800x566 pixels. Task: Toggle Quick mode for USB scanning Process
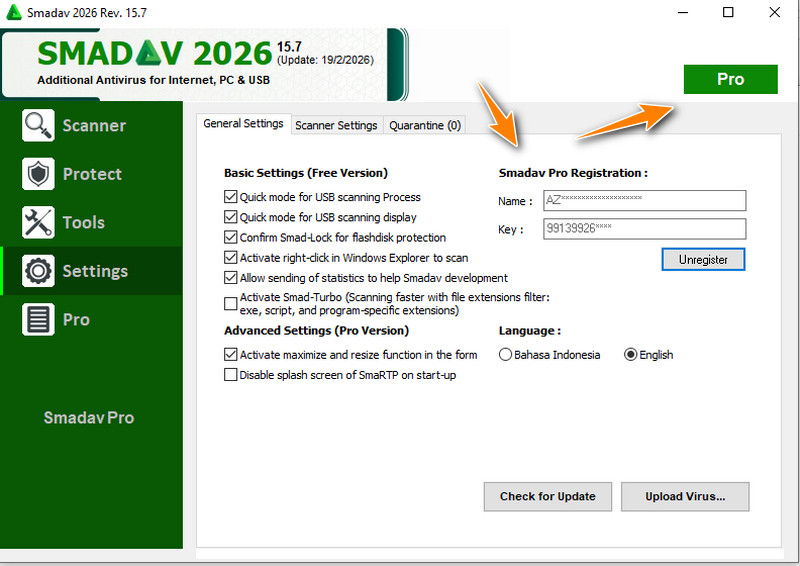[231, 196]
